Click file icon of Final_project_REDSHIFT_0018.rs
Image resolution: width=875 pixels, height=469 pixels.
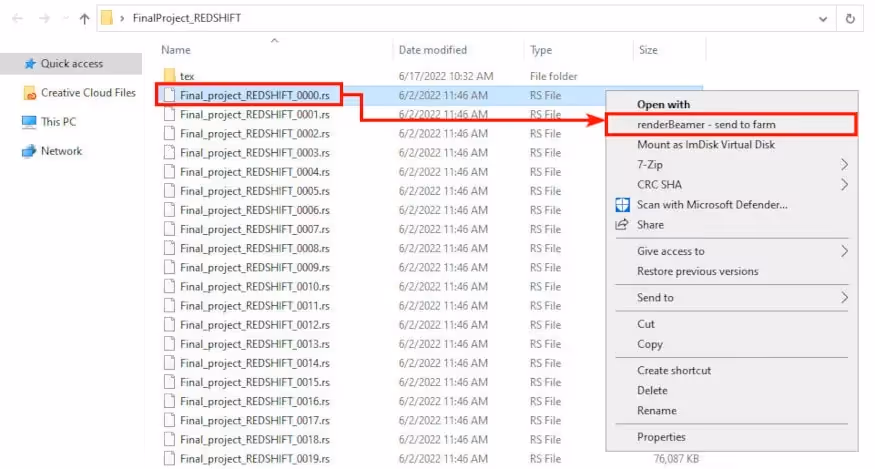click(x=169, y=439)
